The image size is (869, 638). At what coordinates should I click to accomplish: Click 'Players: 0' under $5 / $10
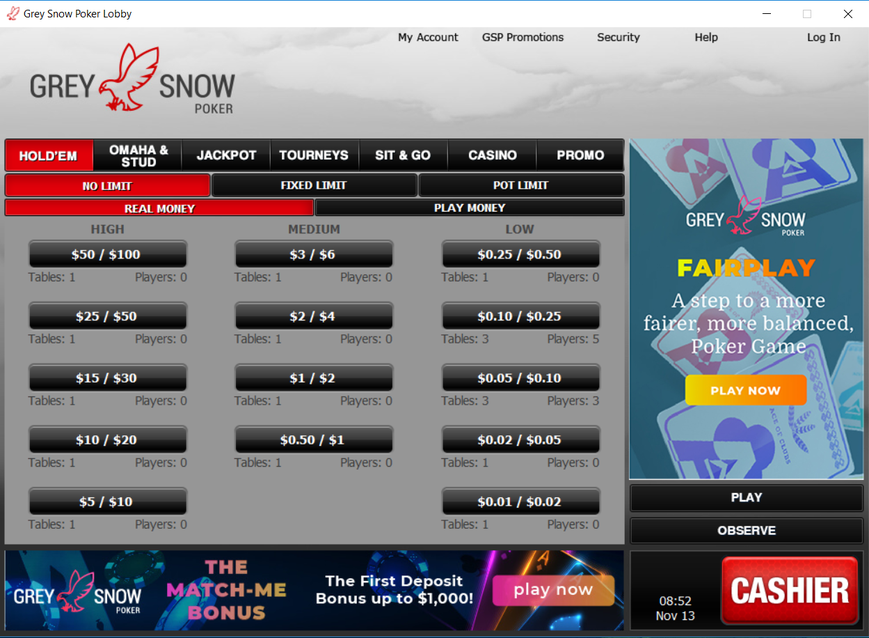[161, 524]
